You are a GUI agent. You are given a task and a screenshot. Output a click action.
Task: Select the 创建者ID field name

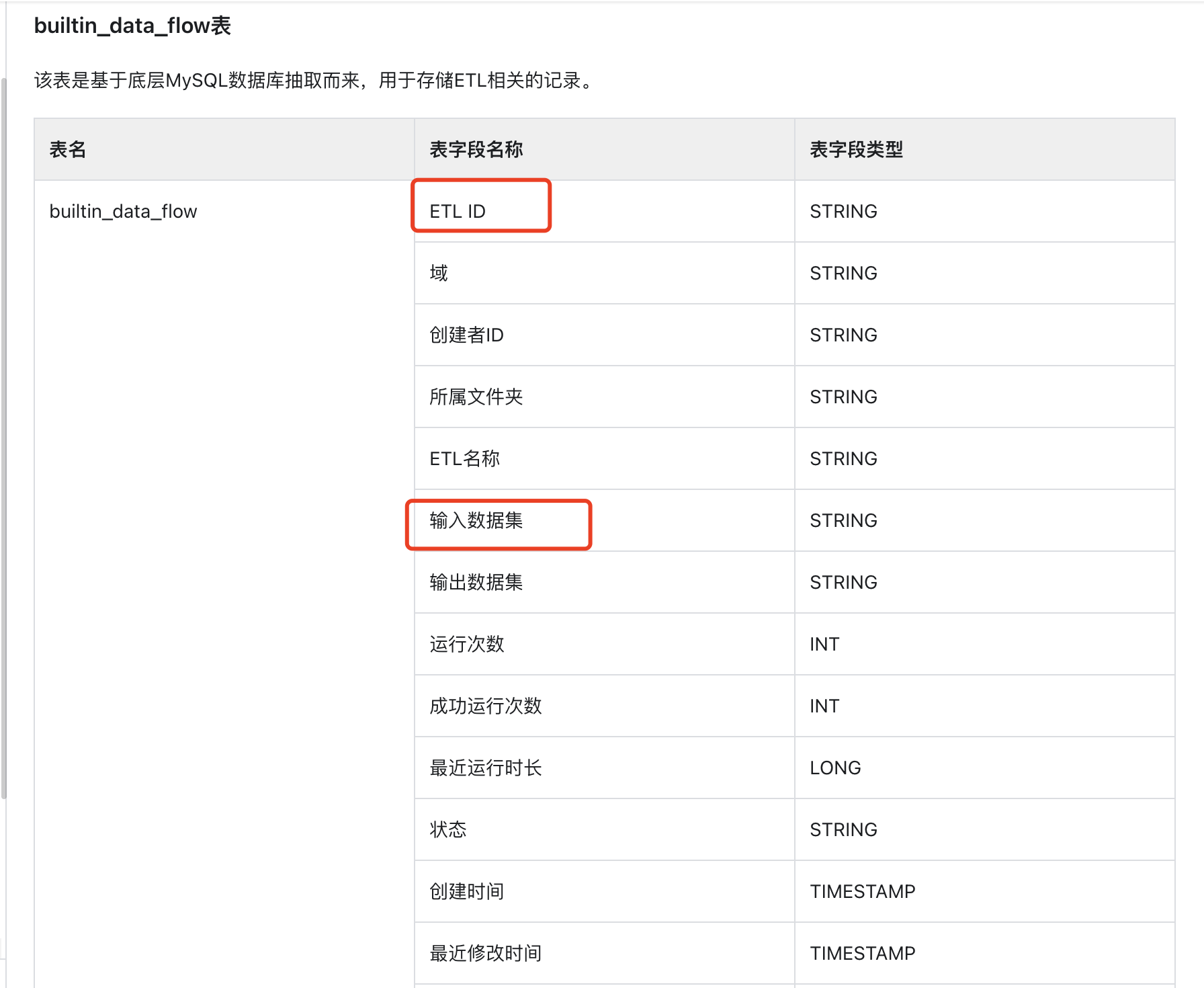tap(468, 334)
